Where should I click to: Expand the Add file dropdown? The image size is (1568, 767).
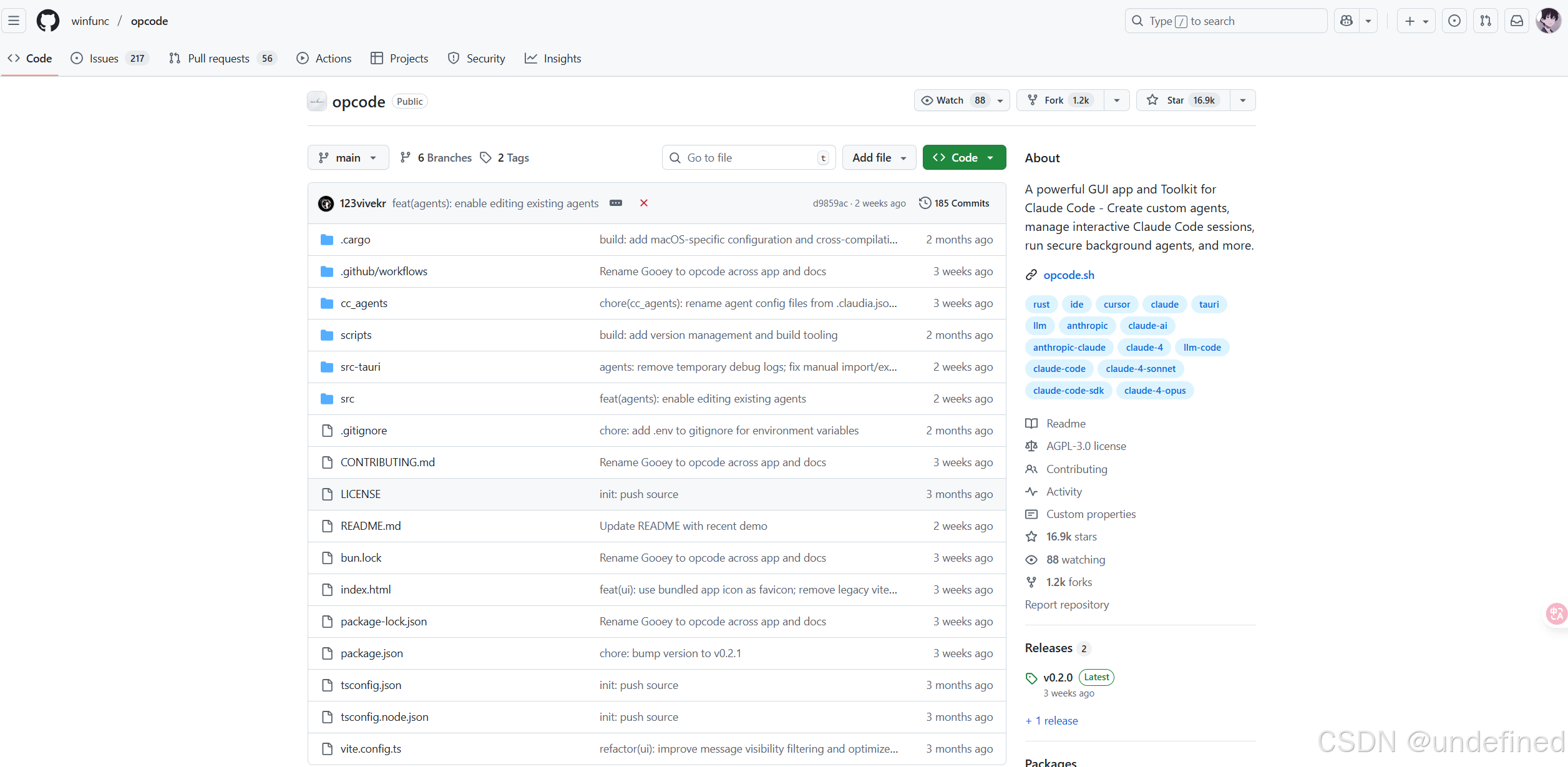(879, 158)
